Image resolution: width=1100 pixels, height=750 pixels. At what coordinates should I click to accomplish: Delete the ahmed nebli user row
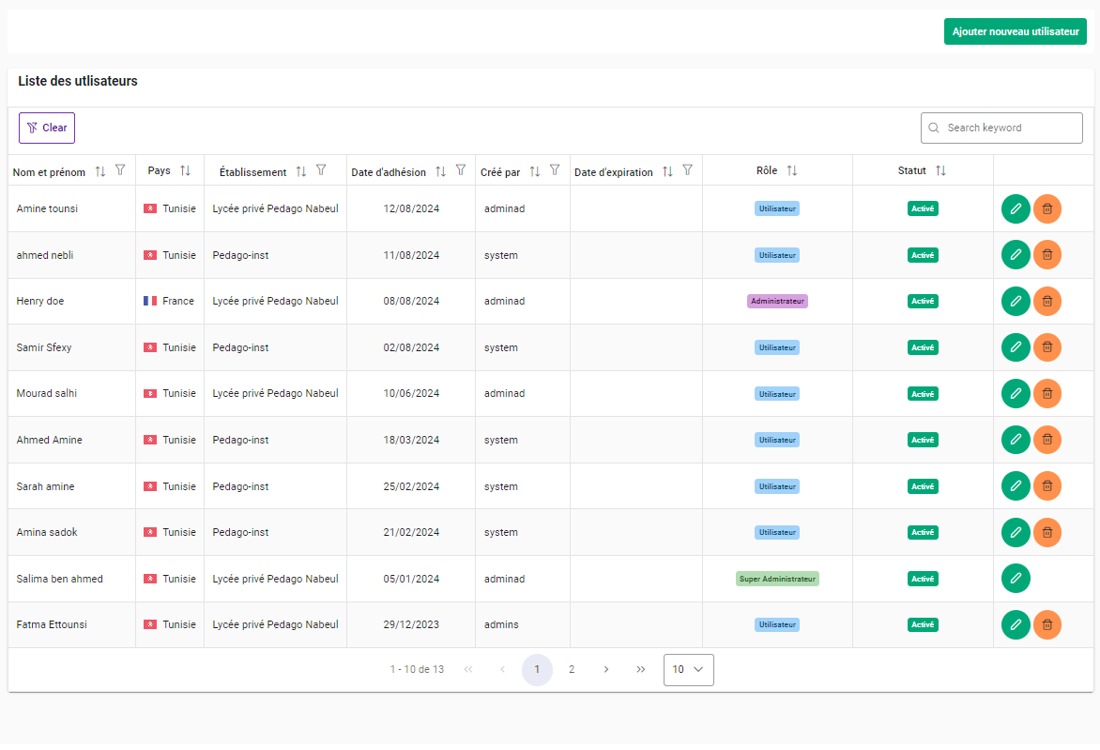[x=1047, y=255]
